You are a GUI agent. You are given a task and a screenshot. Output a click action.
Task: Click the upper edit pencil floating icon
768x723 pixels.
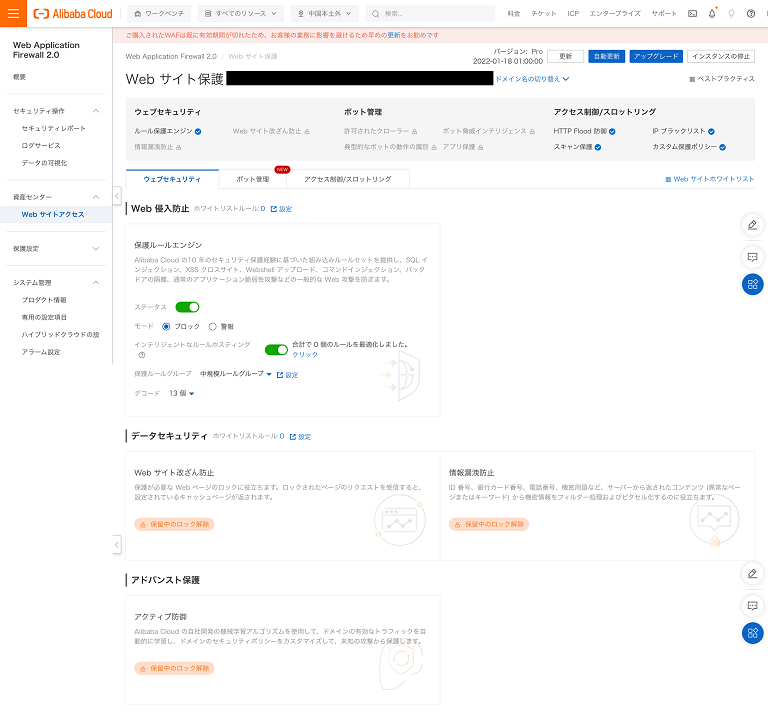753,225
